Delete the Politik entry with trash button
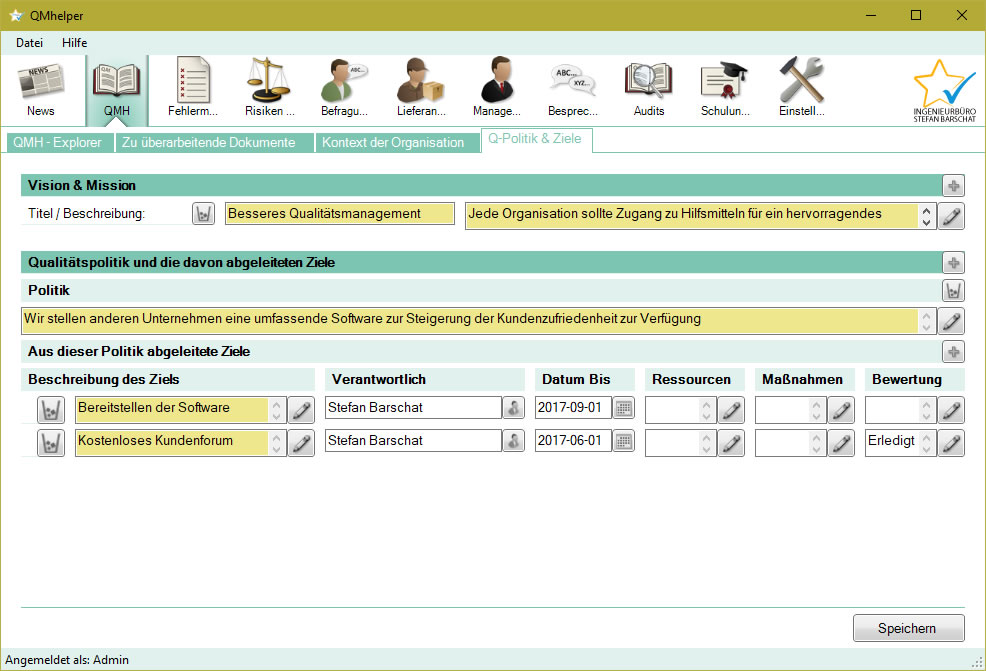The height and width of the screenshot is (671, 986). (953, 291)
